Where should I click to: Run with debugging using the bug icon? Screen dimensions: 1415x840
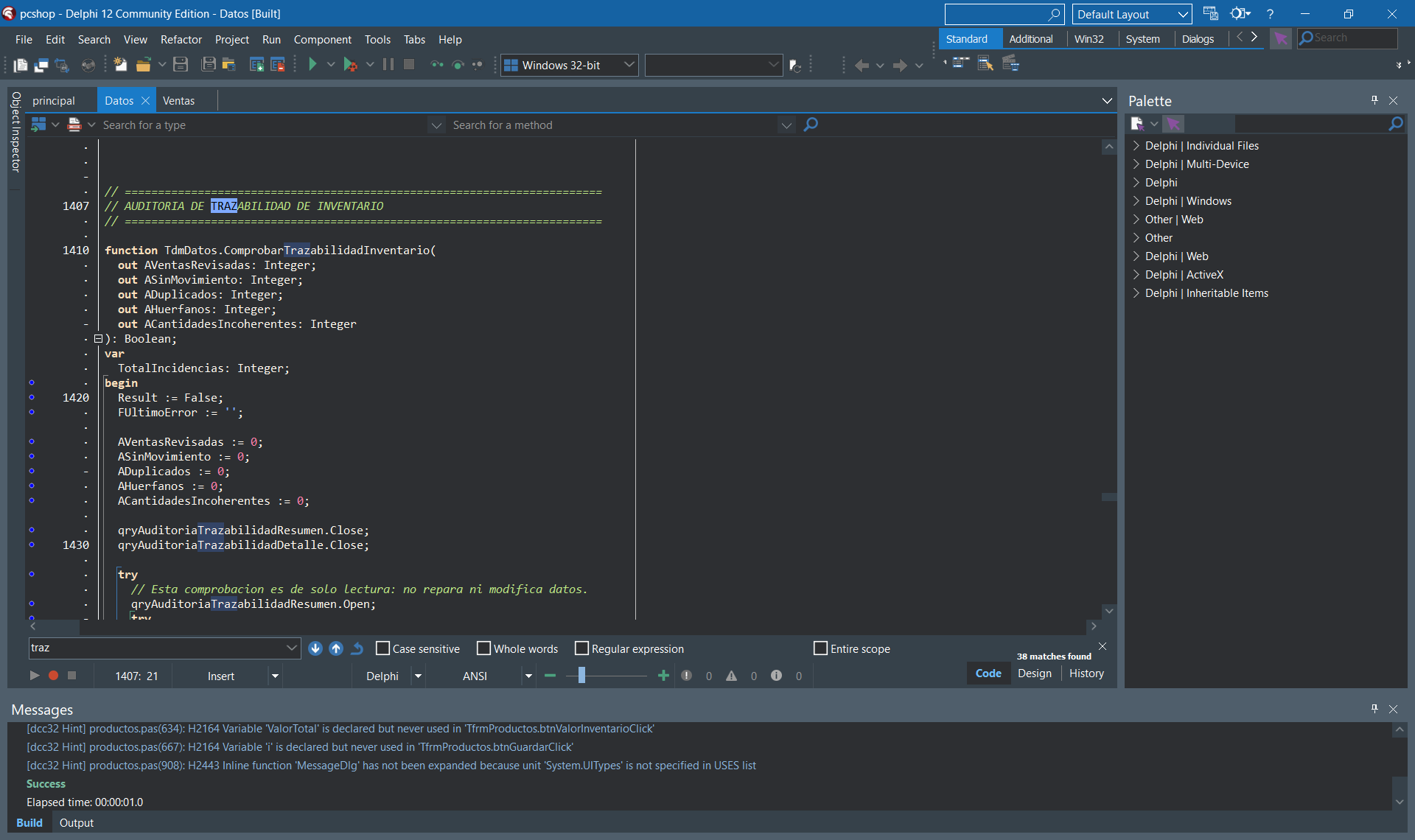[350, 65]
